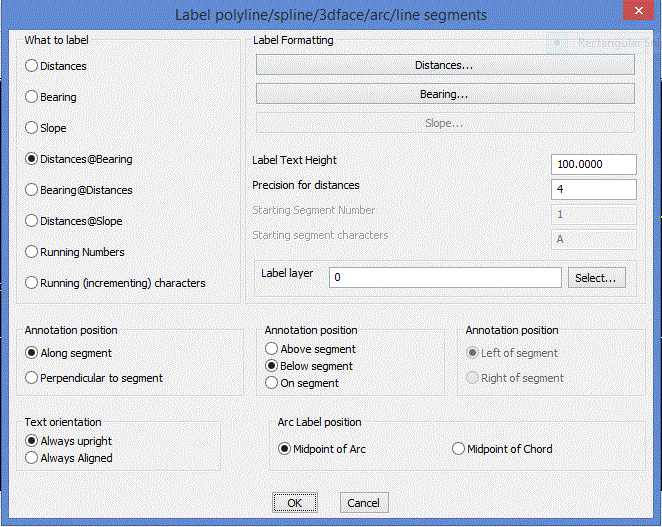Open Bearing... label formatting button
This screenshot has height=527, width=662.
coord(445,94)
